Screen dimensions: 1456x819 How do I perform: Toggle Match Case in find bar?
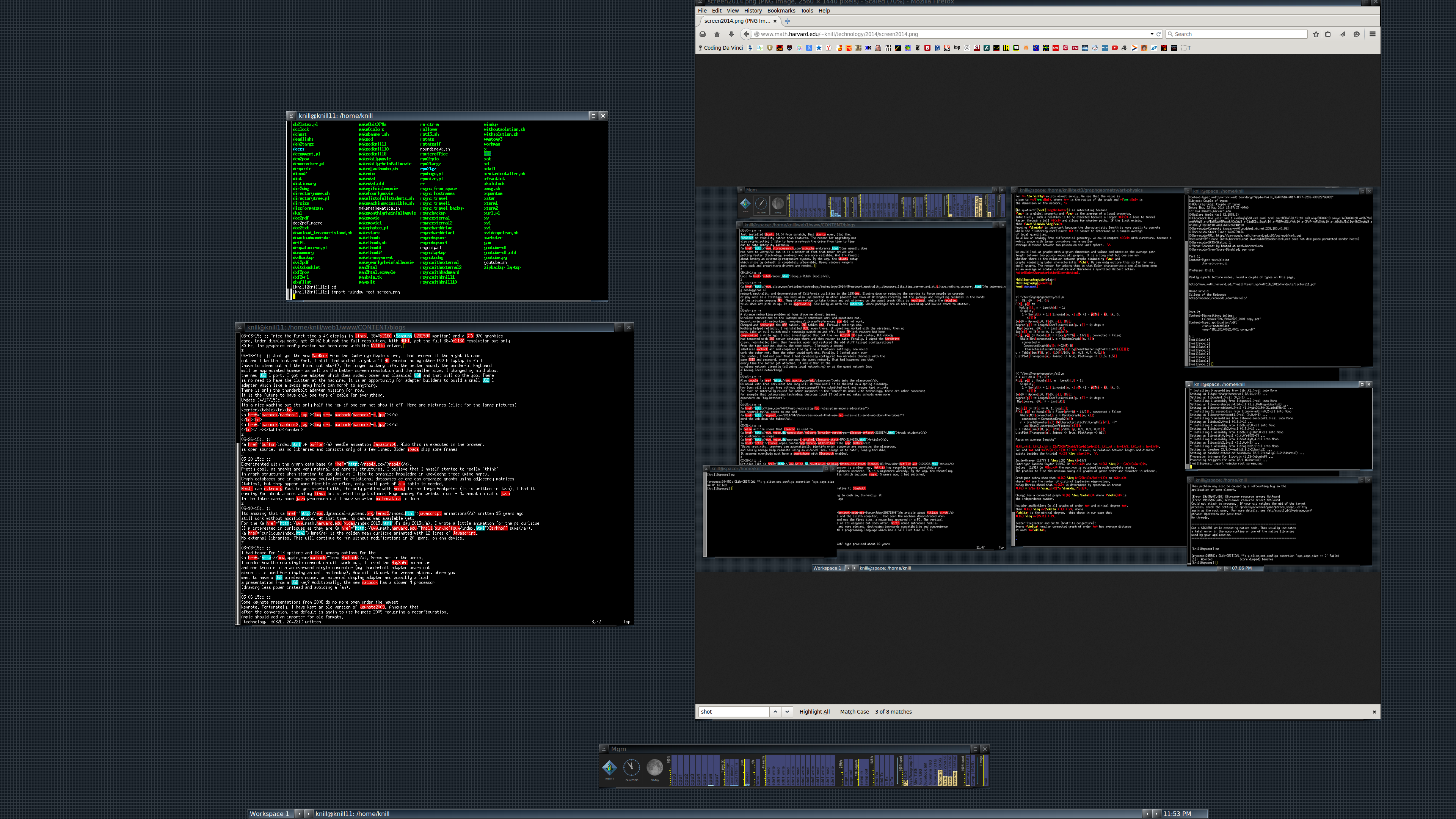pos(854,712)
